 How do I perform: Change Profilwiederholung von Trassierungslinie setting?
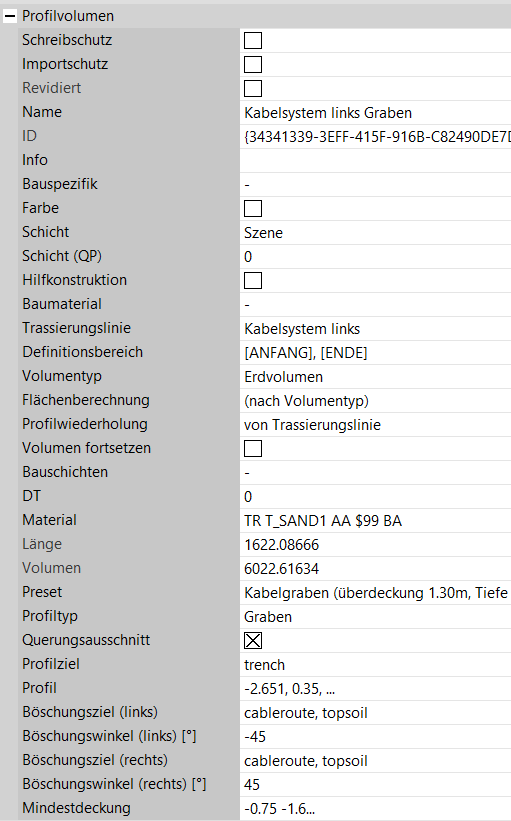click(375, 425)
